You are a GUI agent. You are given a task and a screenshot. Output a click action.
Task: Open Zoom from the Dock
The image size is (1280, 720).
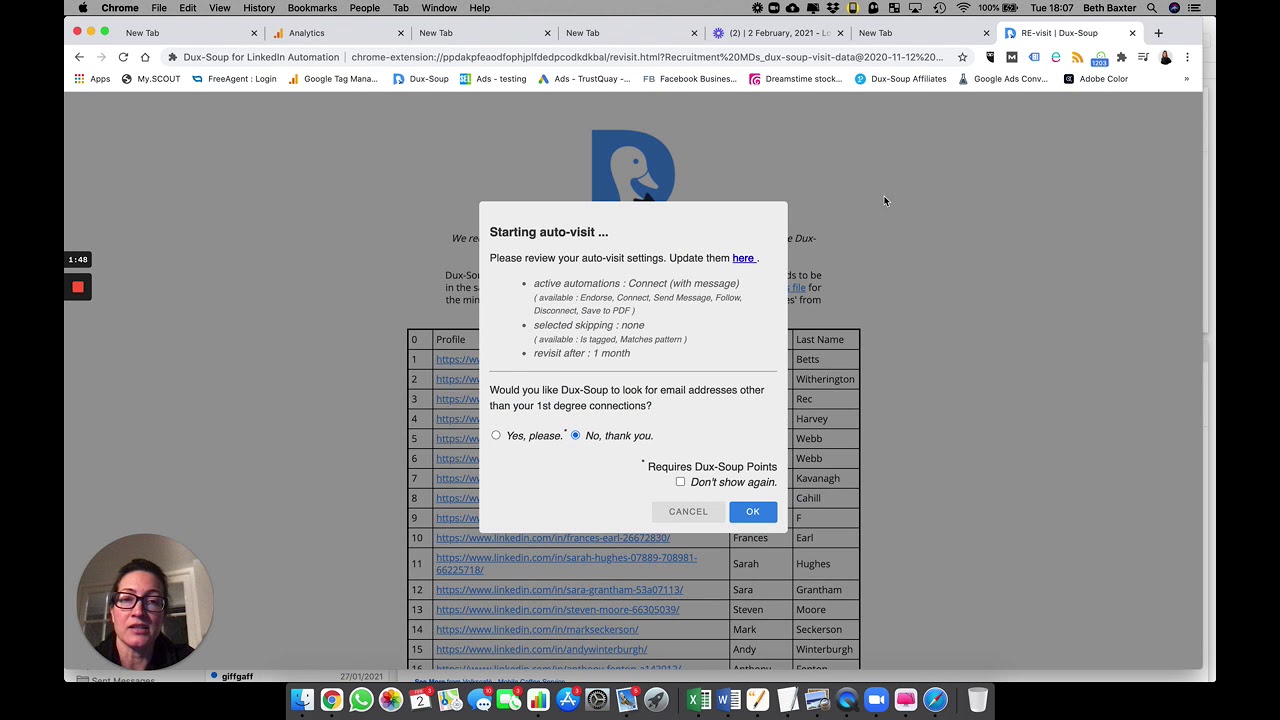[x=876, y=700]
